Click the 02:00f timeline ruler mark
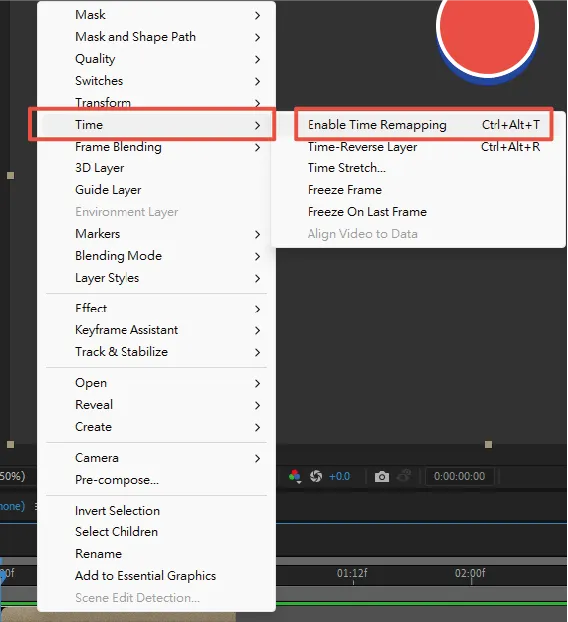 point(470,574)
